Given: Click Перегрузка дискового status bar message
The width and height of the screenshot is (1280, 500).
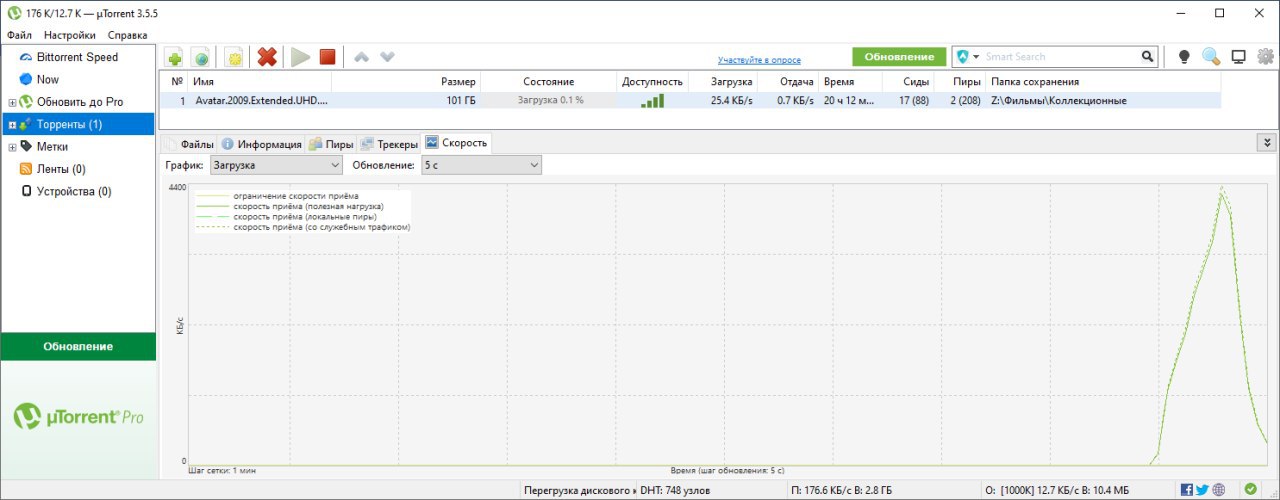Looking at the screenshot, I should [x=579, y=490].
